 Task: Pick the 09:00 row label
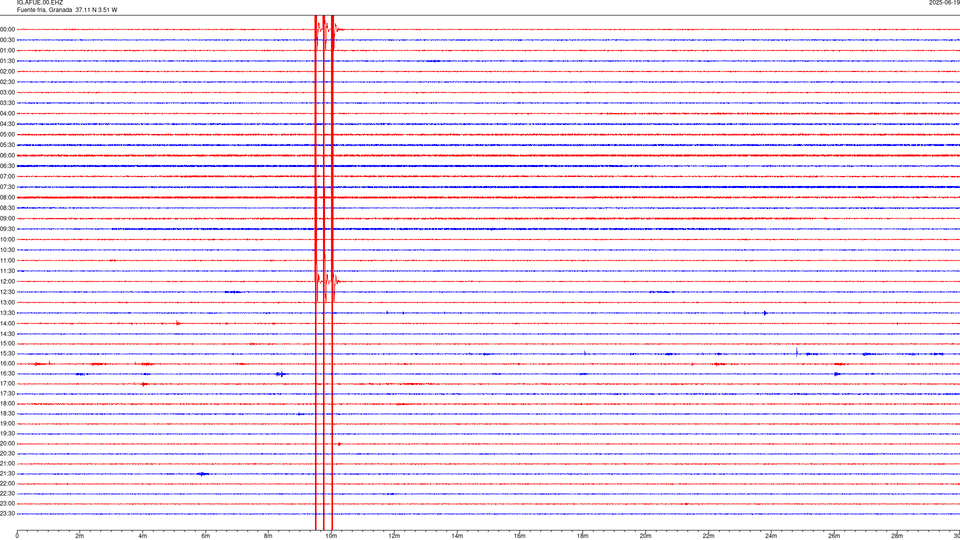point(7,219)
